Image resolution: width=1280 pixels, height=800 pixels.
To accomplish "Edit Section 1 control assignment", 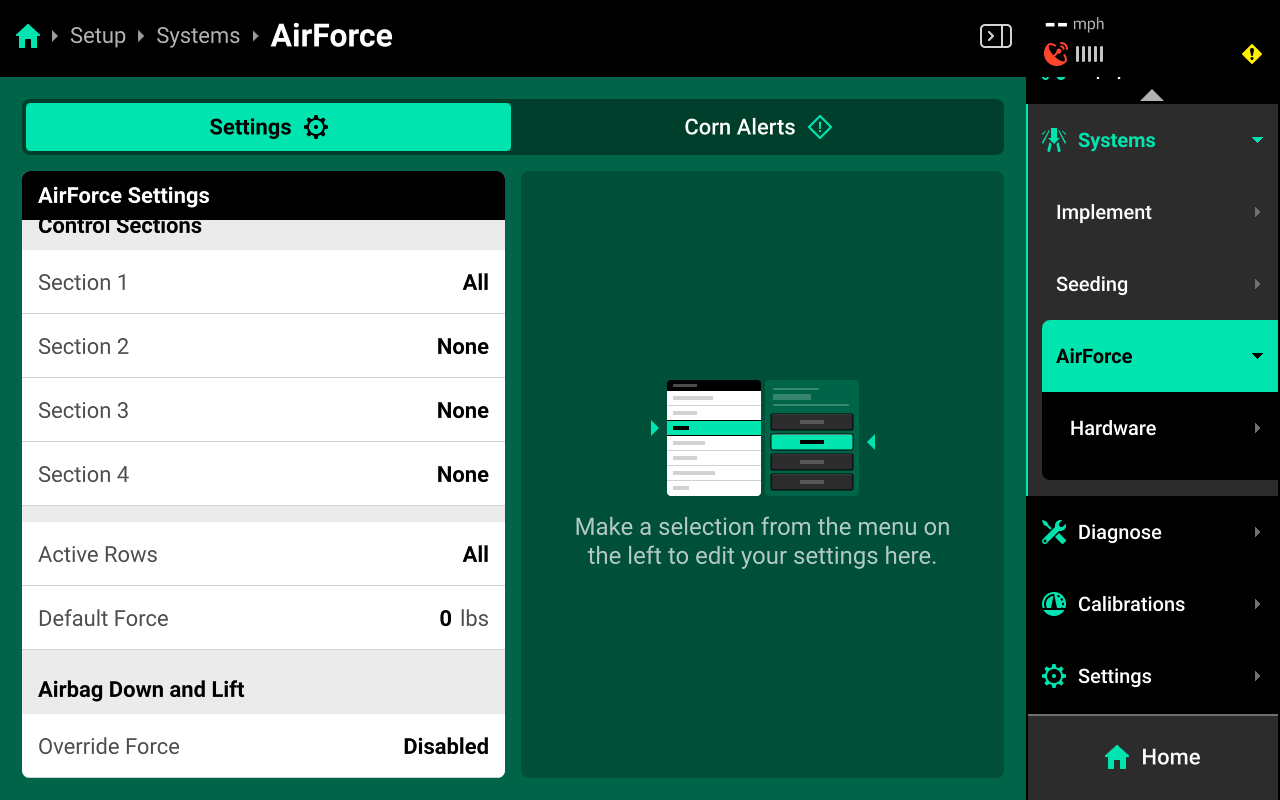I will coord(263,282).
